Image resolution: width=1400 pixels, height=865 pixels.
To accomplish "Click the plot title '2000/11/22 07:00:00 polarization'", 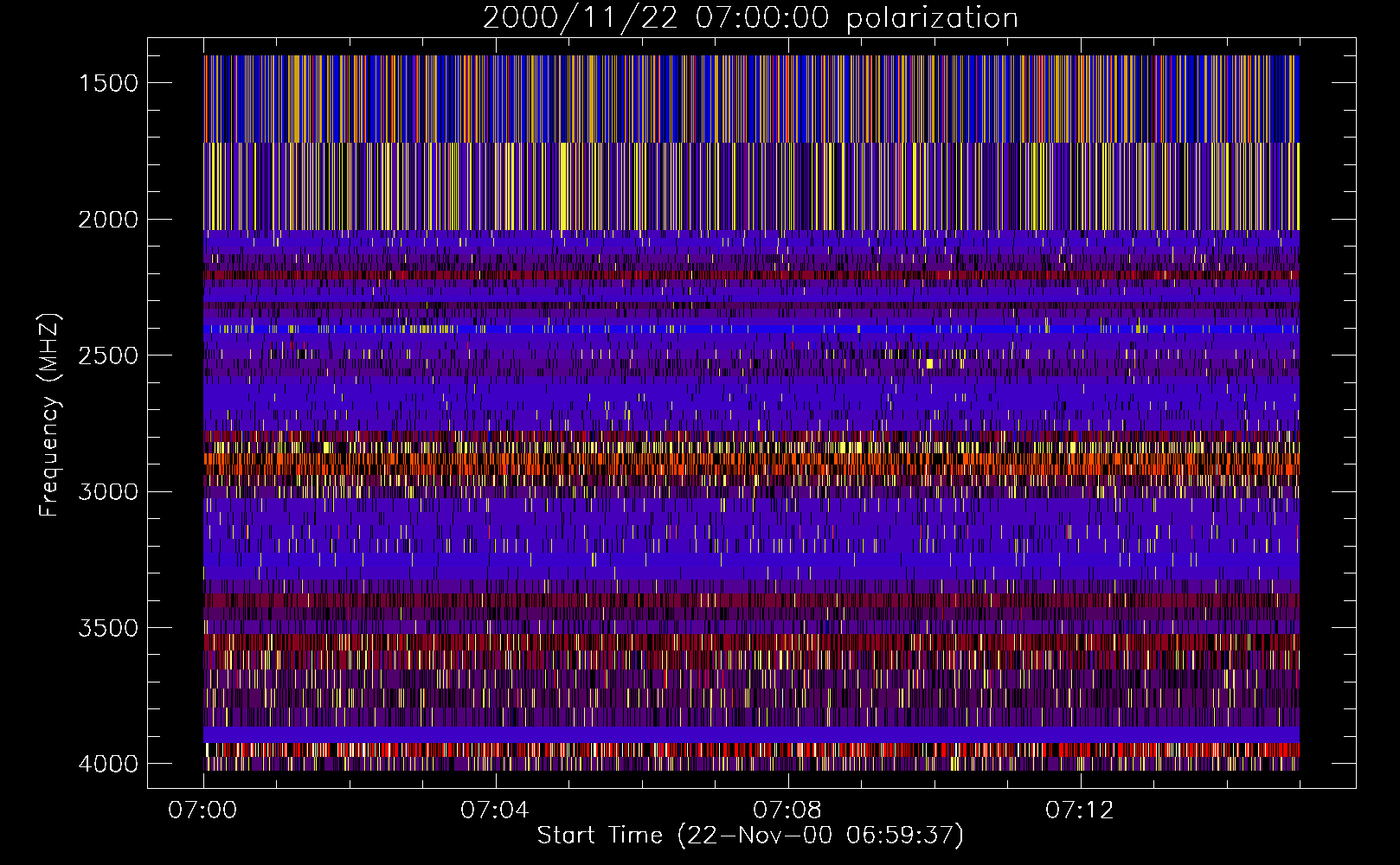I will pos(750,17).
